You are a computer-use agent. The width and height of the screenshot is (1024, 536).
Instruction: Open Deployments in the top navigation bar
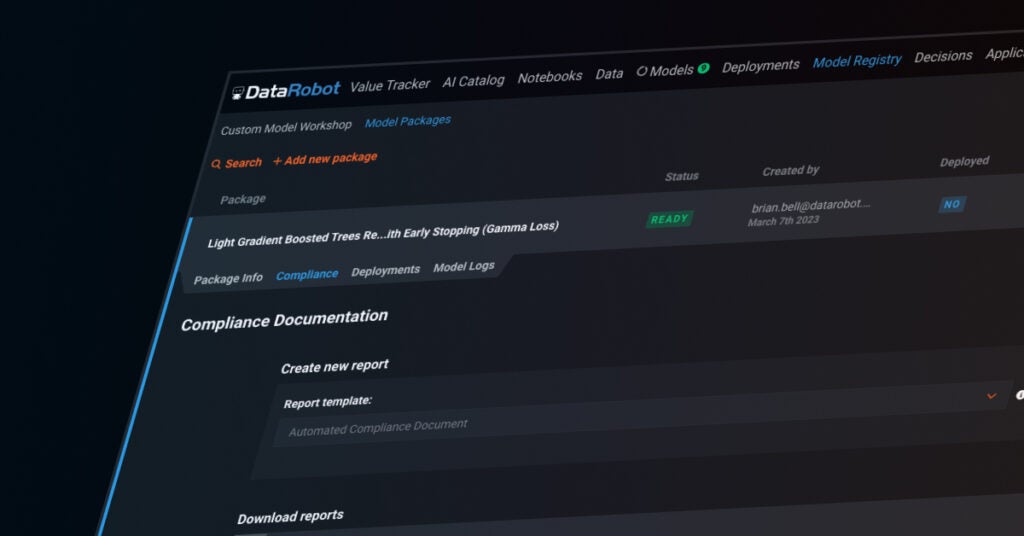click(761, 66)
